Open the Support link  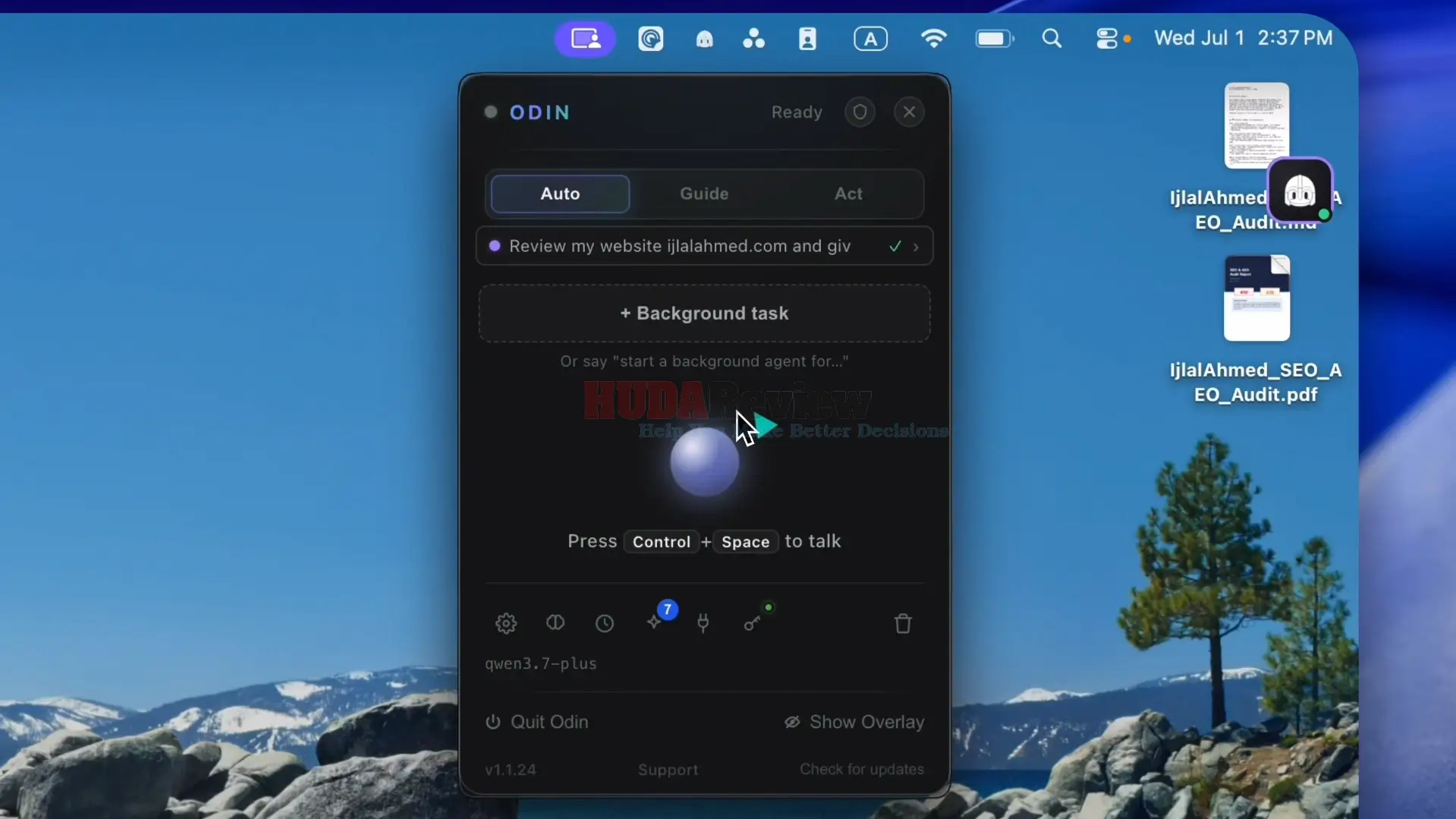pos(668,770)
